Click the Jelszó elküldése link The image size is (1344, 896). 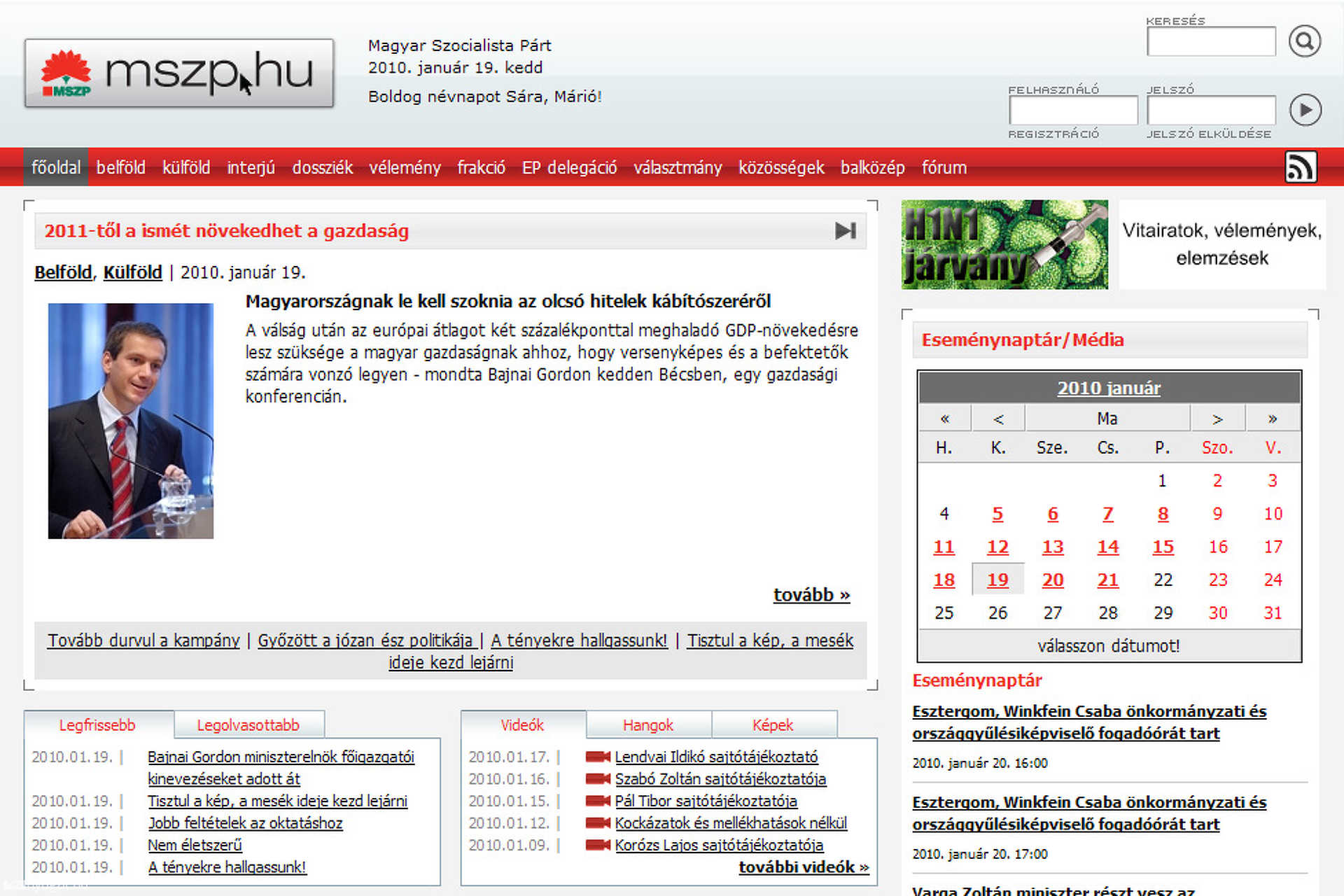coord(1209,134)
